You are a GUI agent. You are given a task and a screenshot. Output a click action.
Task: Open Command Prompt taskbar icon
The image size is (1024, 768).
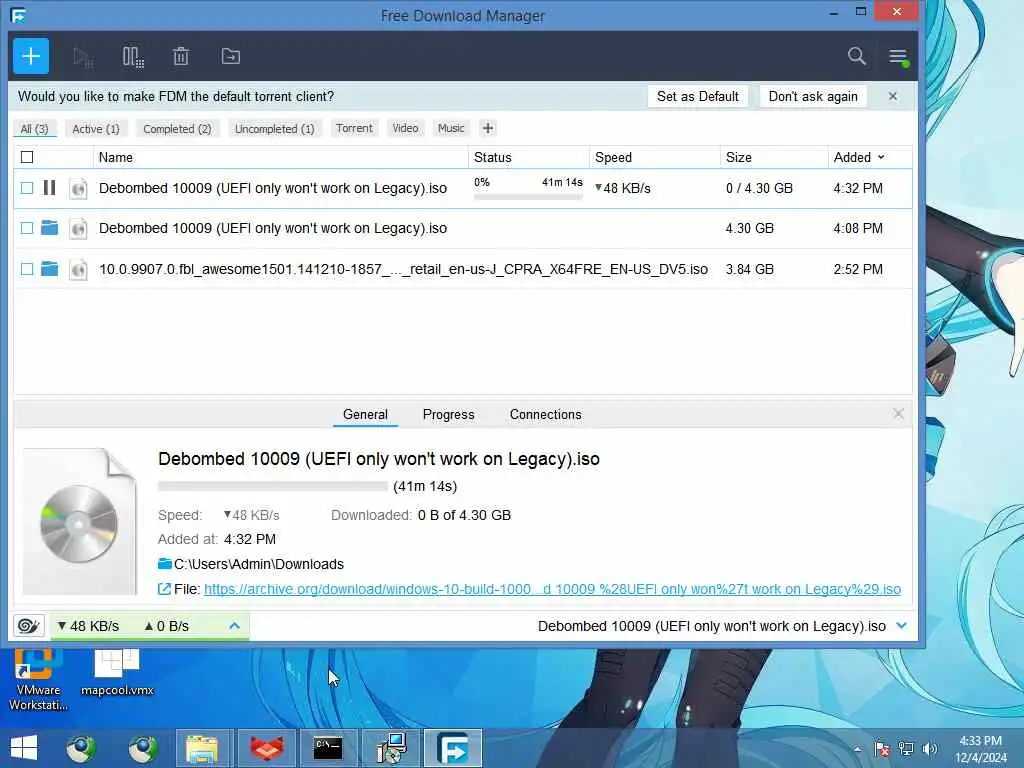pos(328,748)
